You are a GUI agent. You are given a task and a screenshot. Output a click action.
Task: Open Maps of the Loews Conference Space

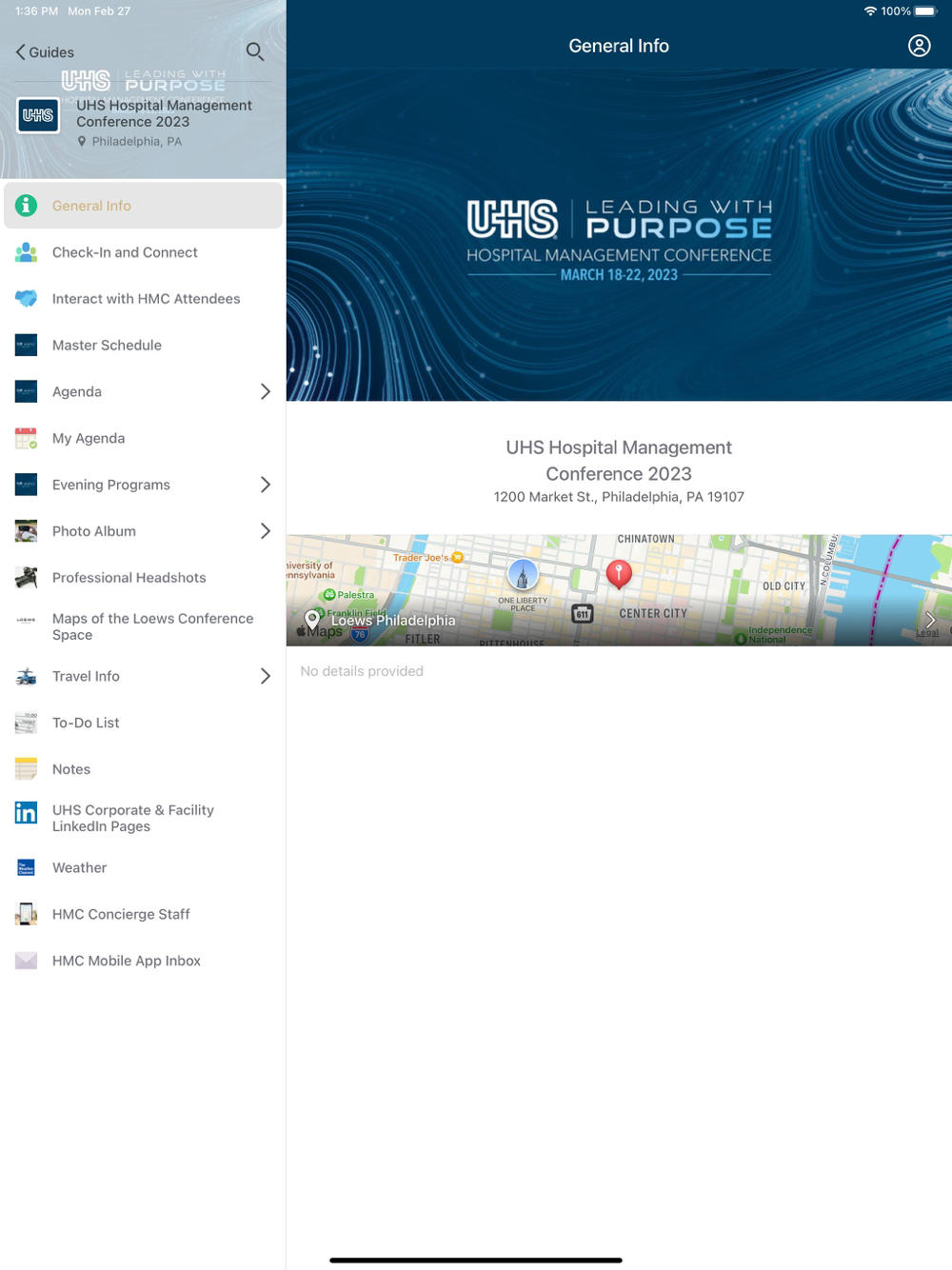(x=143, y=626)
